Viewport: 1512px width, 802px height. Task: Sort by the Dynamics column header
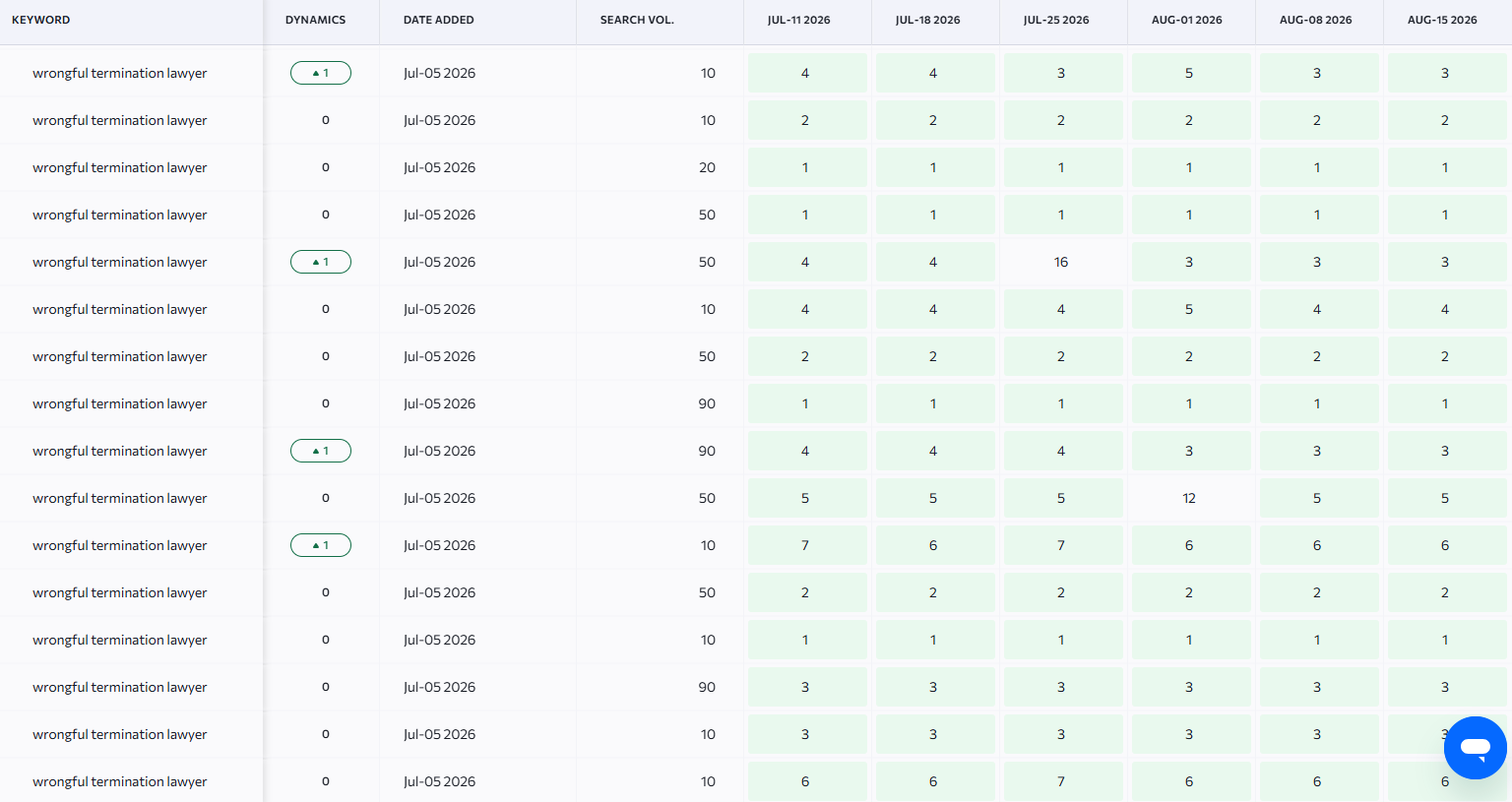tap(315, 20)
